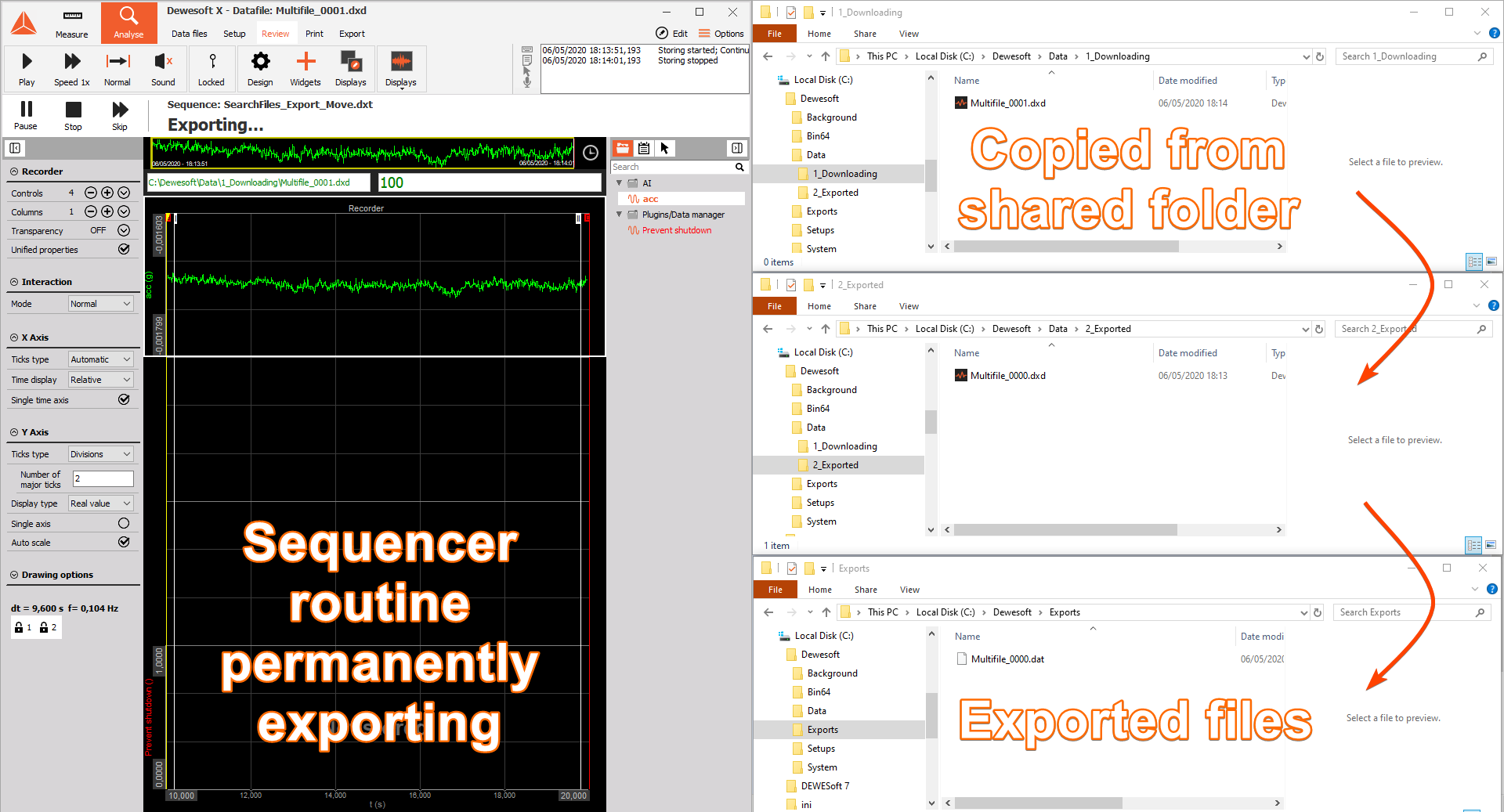Select Prevent shutdown channel
The height and width of the screenshot is (812, 1504).
tap(677, 230)
